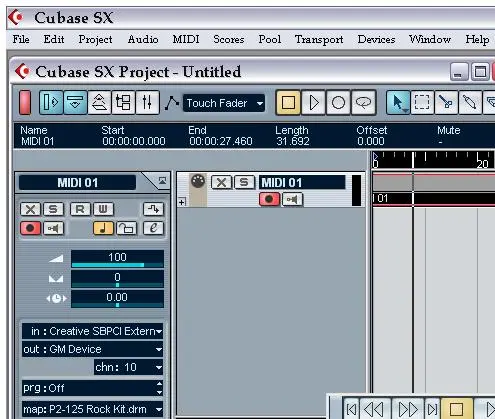The height and width of the screenshot is (419, 495).
Task: Open the chn 10 channel dropdown
Action: click(x=128, y=367)
